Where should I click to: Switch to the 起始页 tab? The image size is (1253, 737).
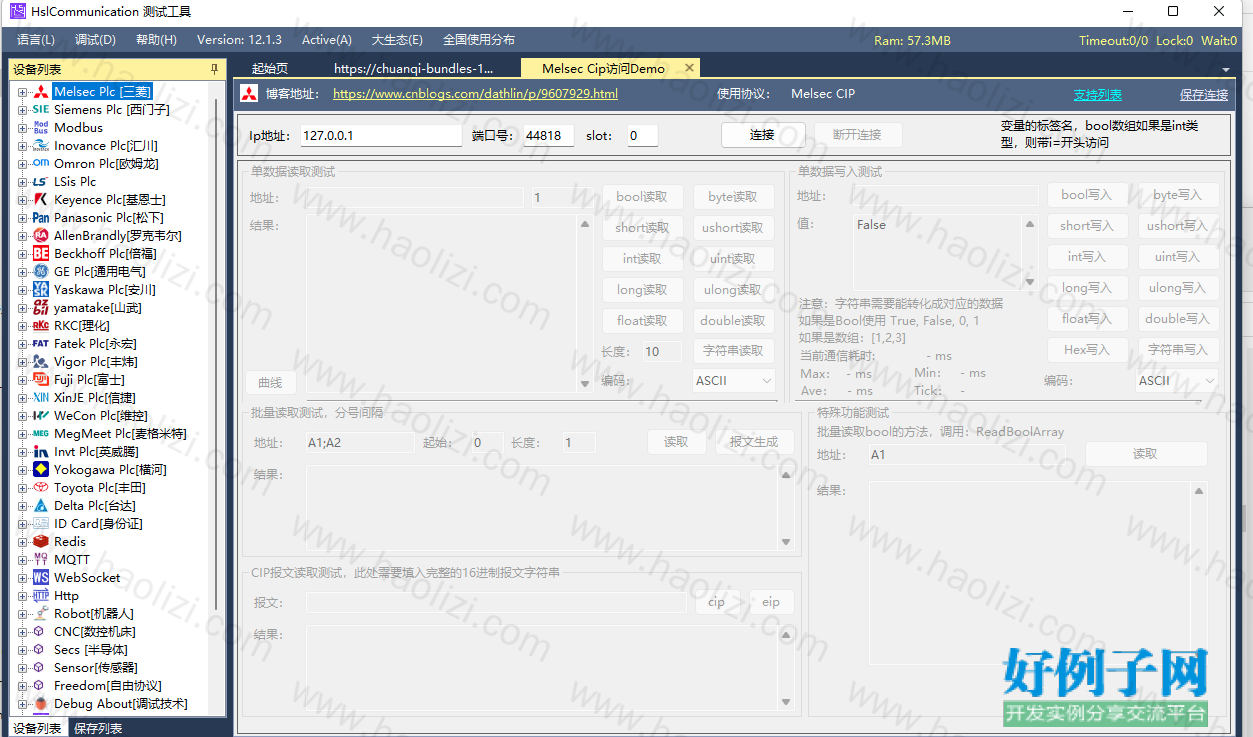[270, 69]
